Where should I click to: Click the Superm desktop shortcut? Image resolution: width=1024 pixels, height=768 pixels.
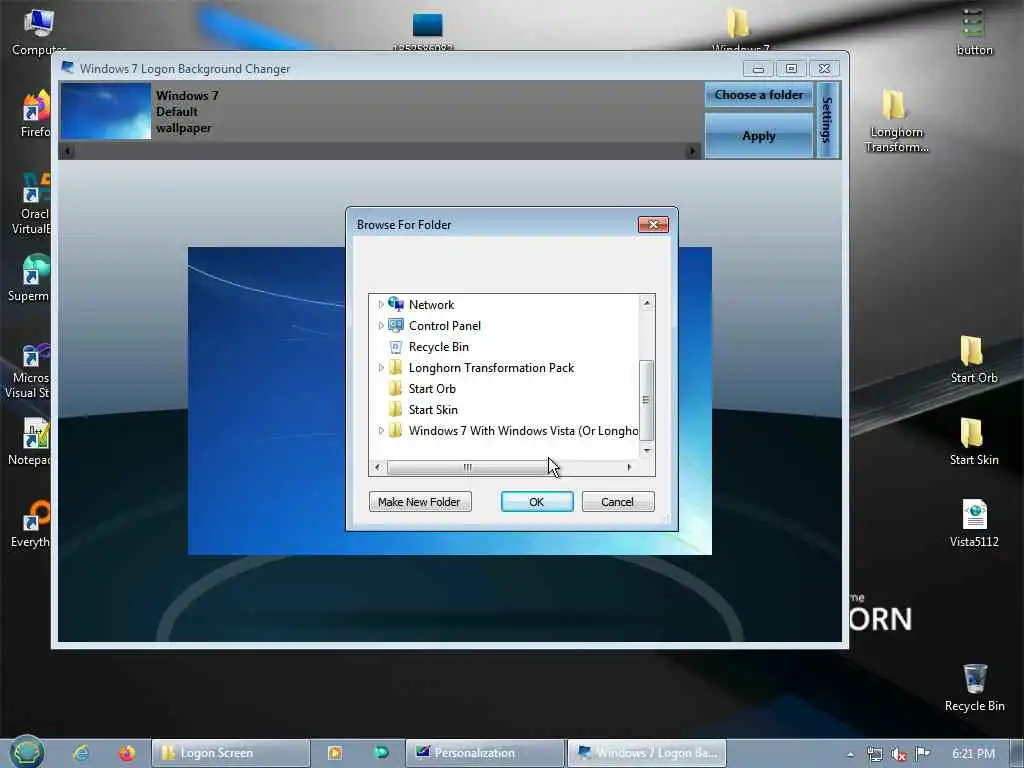[30, 278]
